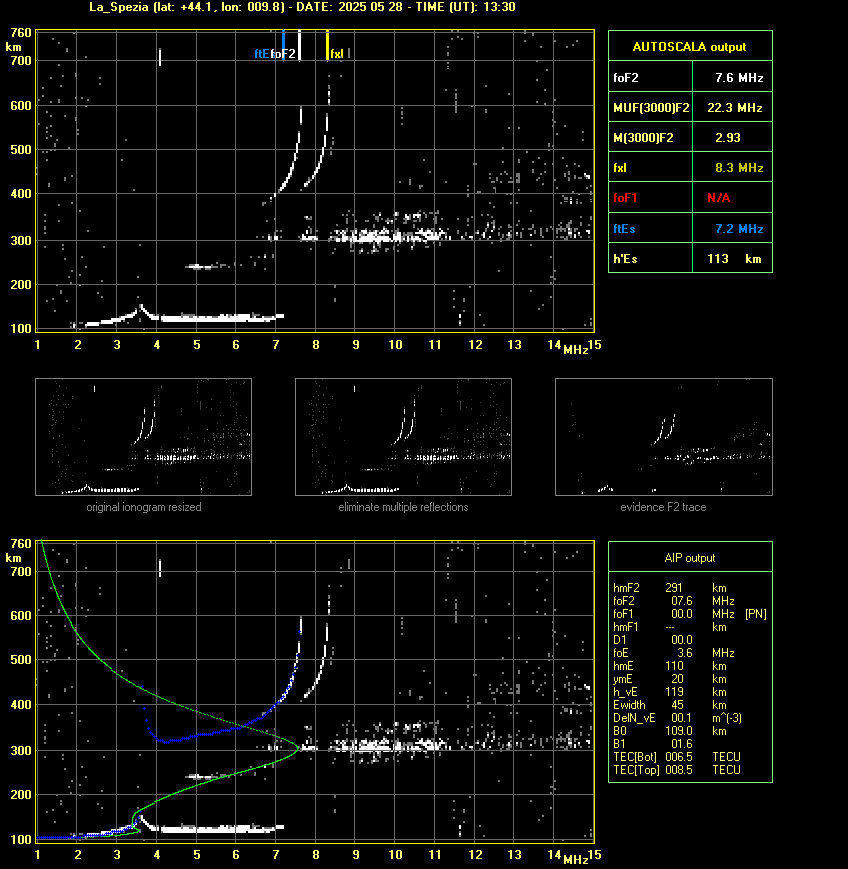Click the blue ftEs label in AUTOSCALA table
This screenshot has height=869, width=848.
[x=624, y=228]
